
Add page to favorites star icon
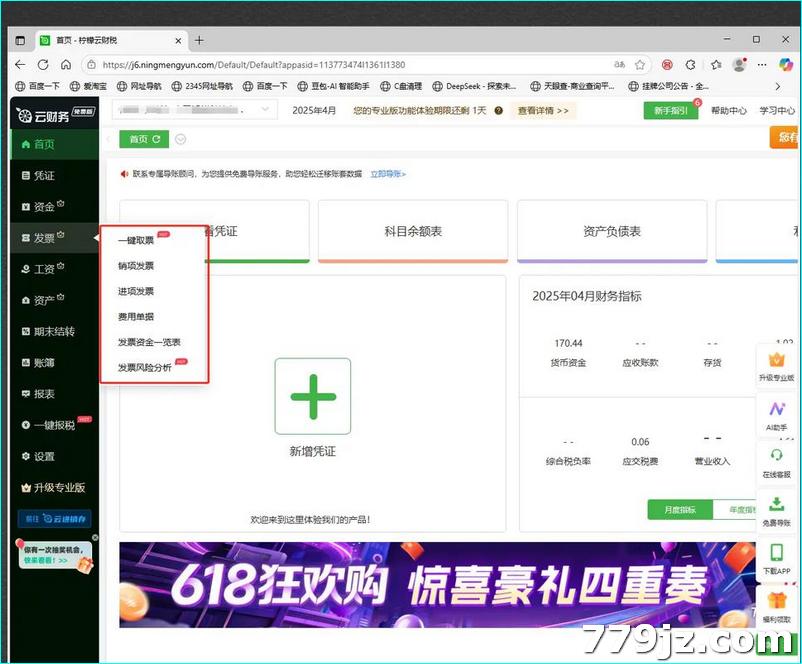click(x=640, y=65)
